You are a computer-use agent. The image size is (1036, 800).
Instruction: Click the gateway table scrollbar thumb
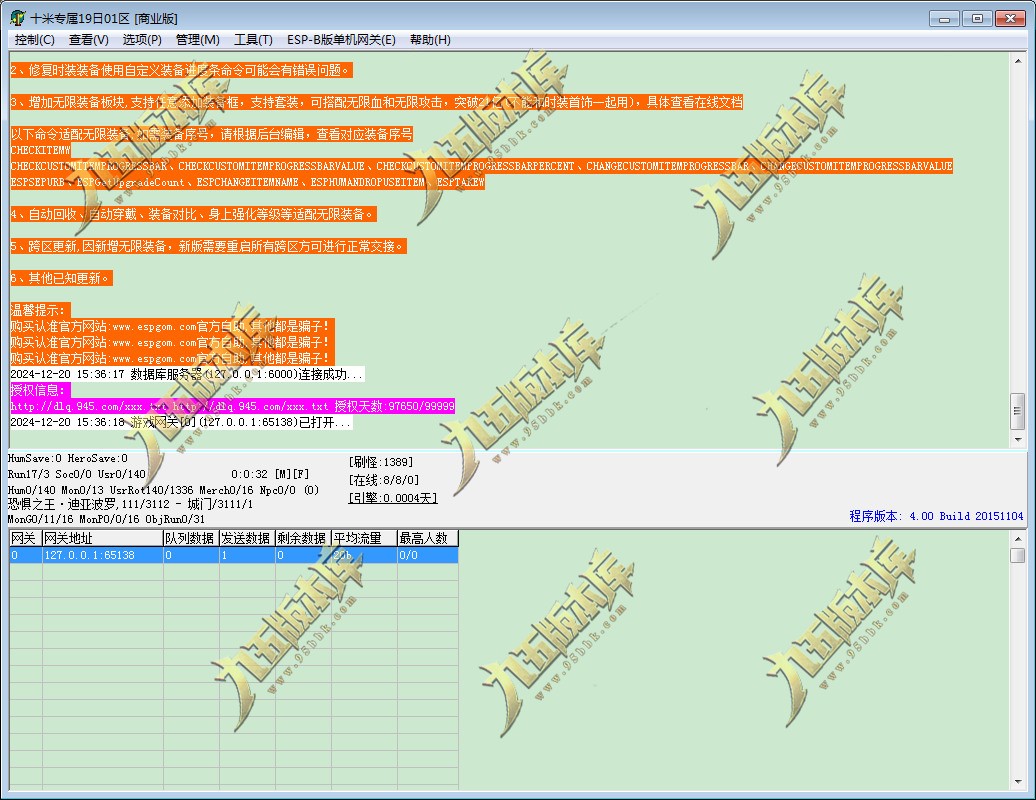[x=1018, y=556]
